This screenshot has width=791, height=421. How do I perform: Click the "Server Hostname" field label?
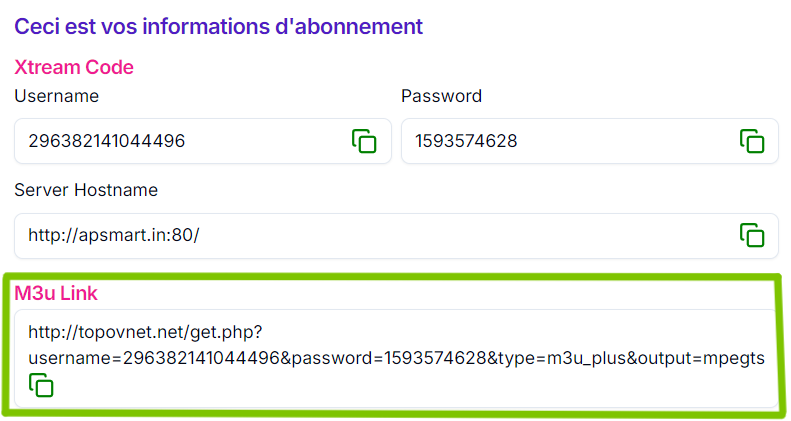[86, 190]
